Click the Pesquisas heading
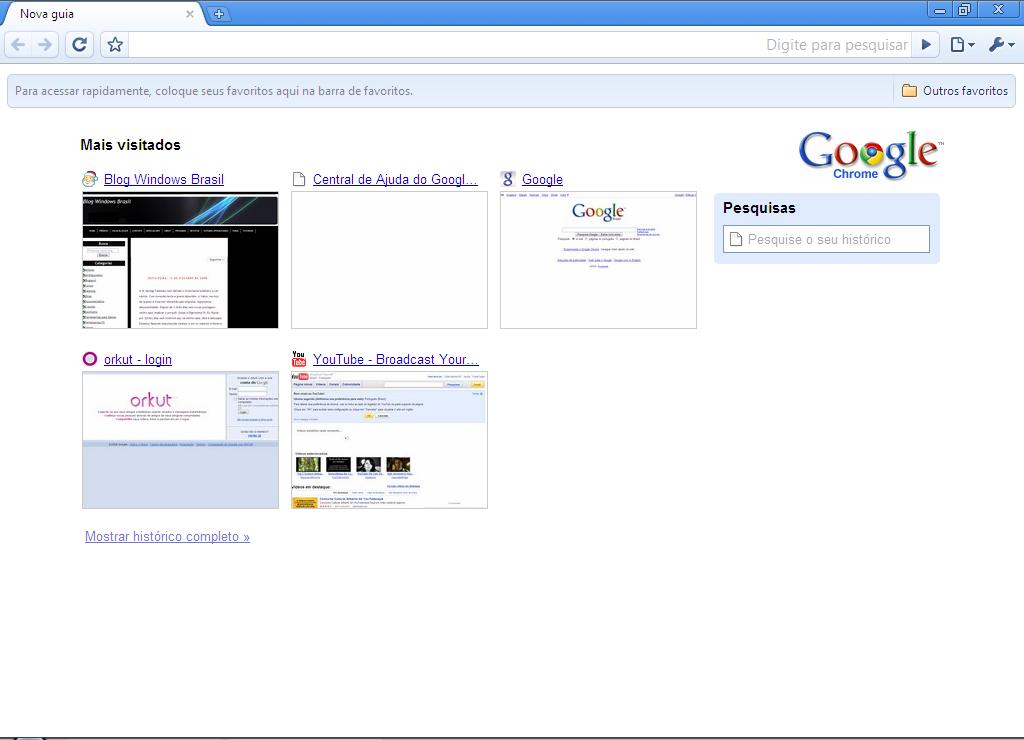Image resolution: width=1024 pixels, height=740 pixels. [759, 208]
